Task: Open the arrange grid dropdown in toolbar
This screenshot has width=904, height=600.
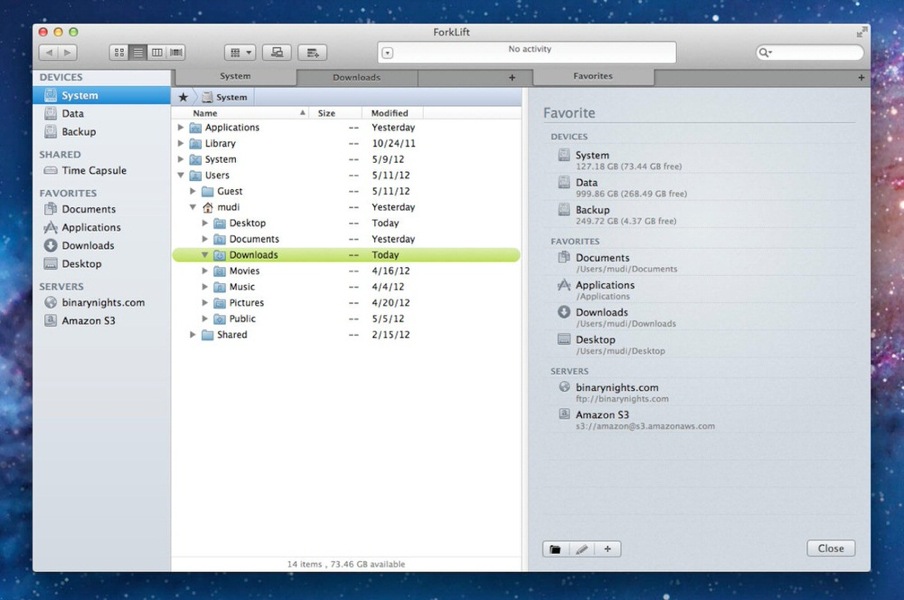Action: pyautogui.click(x=240, y=52)
